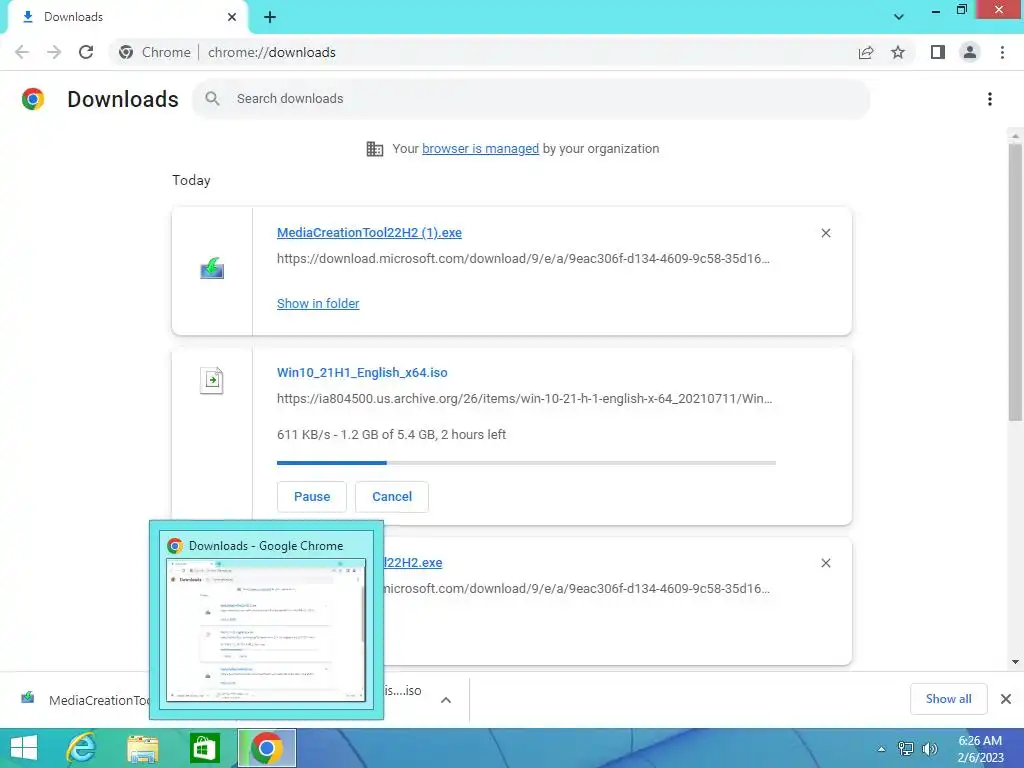Screen dimensions: 1024x768
Task: Click the Chrome taskbar icon
Action: [266, 748]
